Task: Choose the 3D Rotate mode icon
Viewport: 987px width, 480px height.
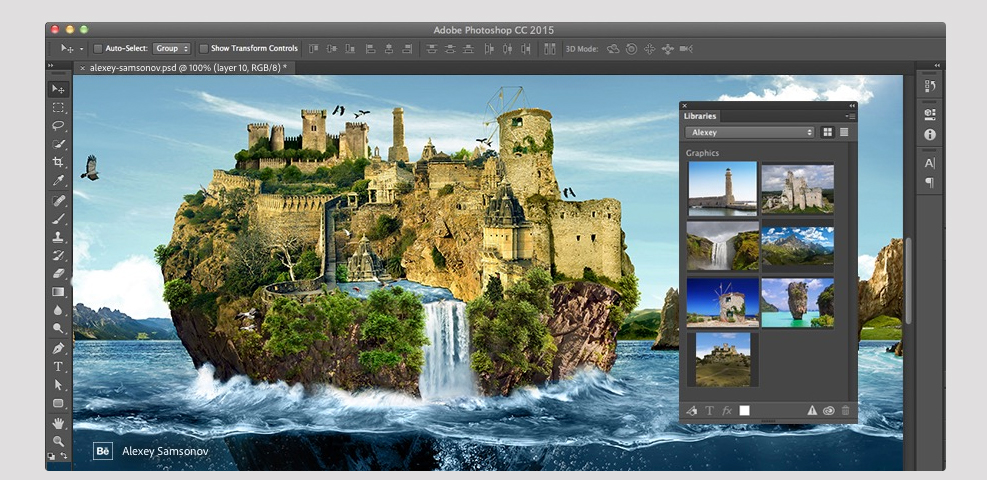Action: click(x=613, y=48)
